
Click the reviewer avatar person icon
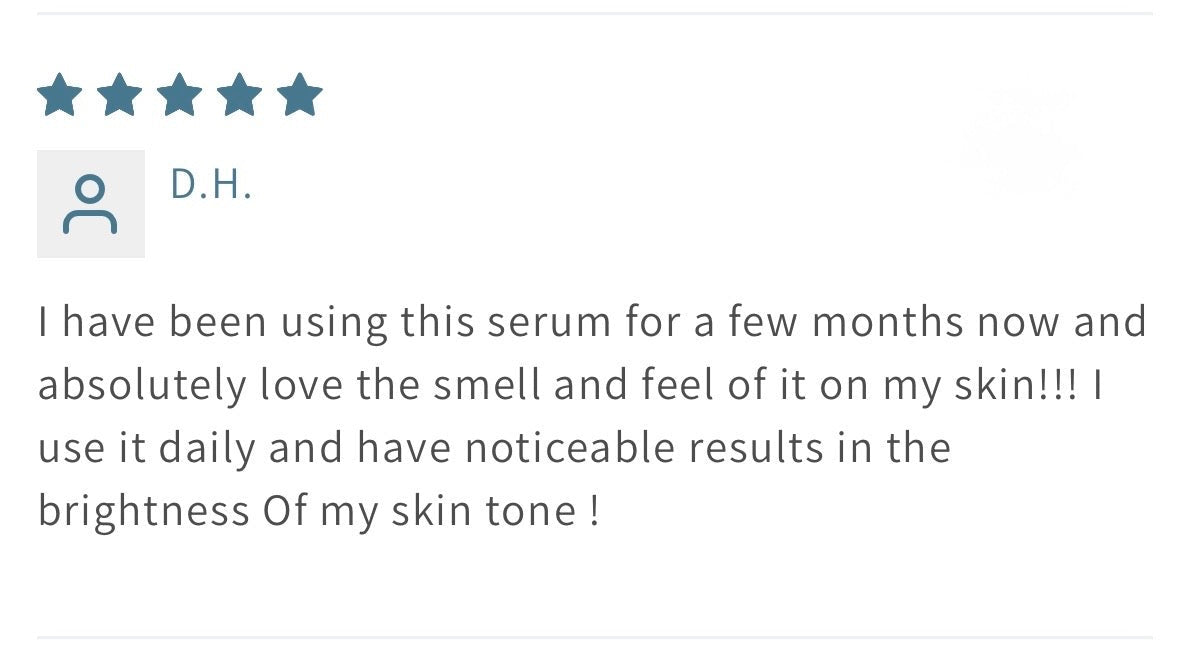click(x=90, y=204)
